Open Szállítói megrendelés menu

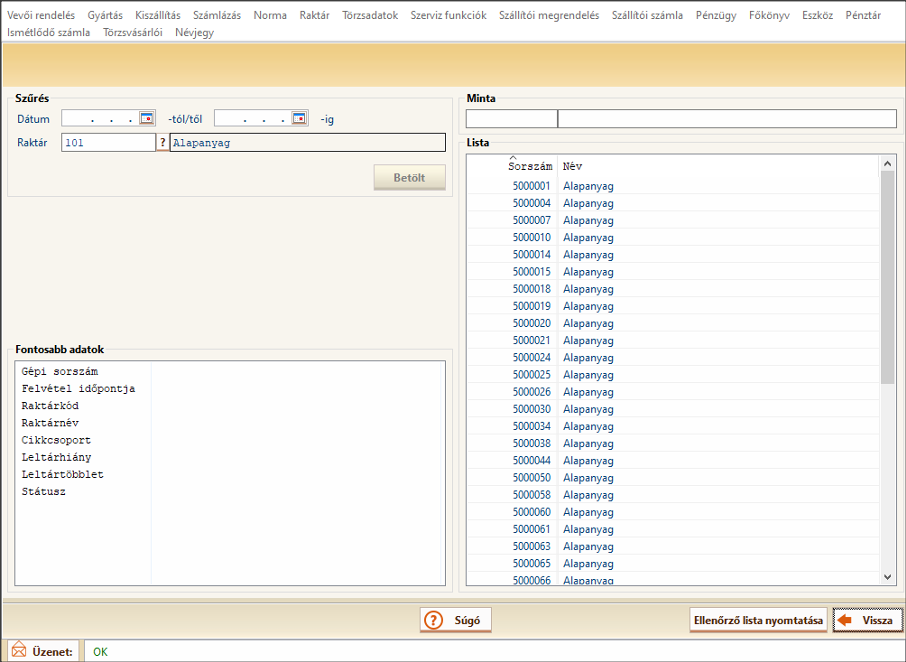[549, 16]
